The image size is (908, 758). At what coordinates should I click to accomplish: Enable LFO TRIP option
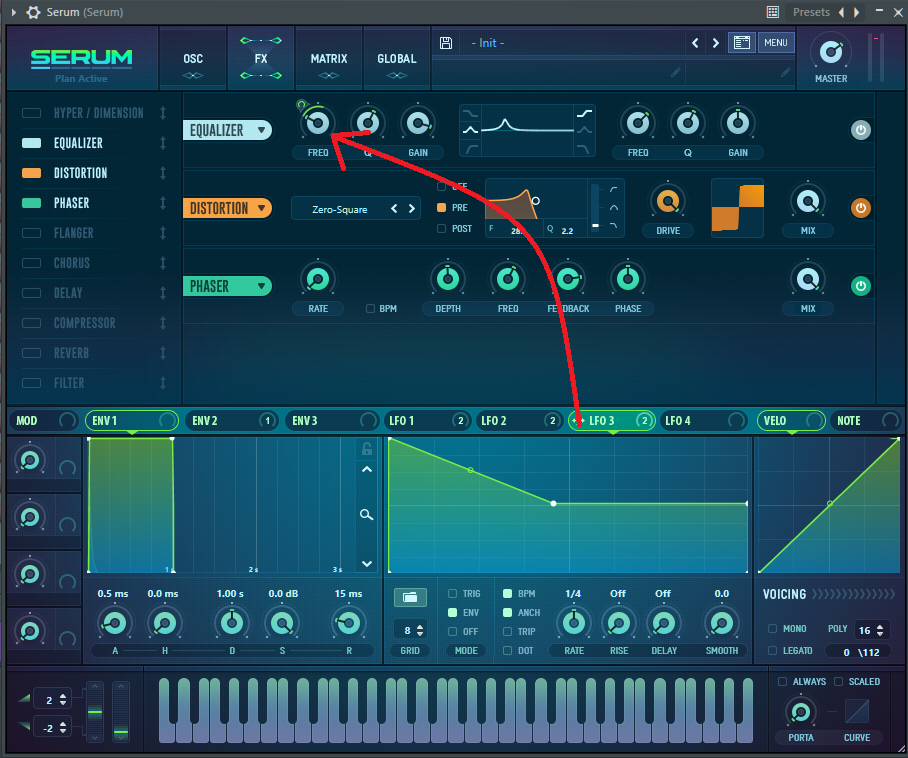[507, 632]
